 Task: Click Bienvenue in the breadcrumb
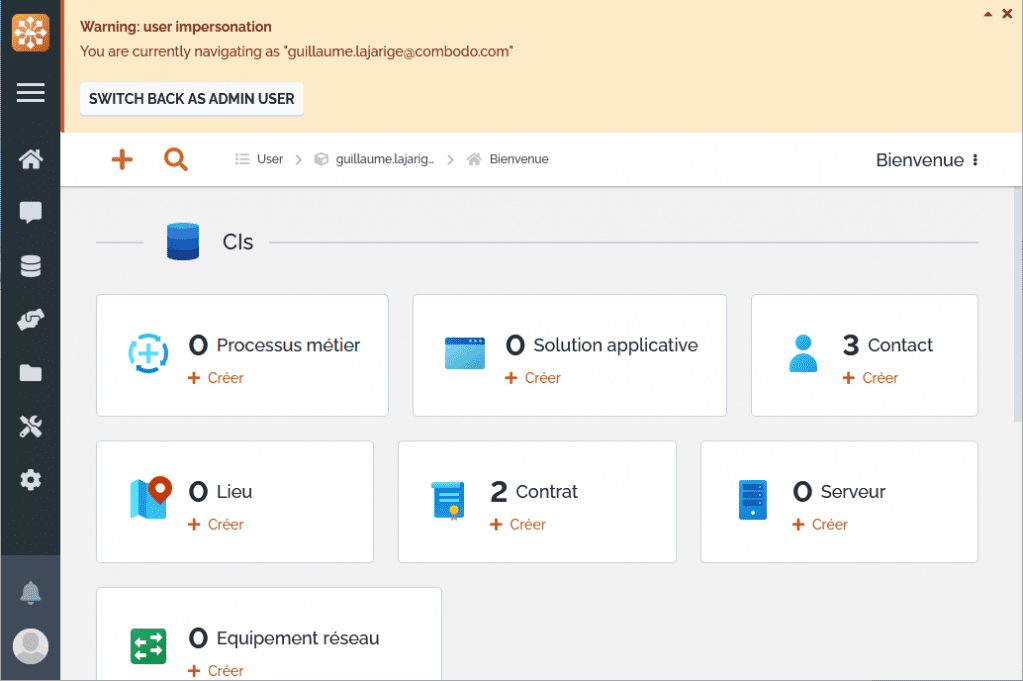point(518,158)
